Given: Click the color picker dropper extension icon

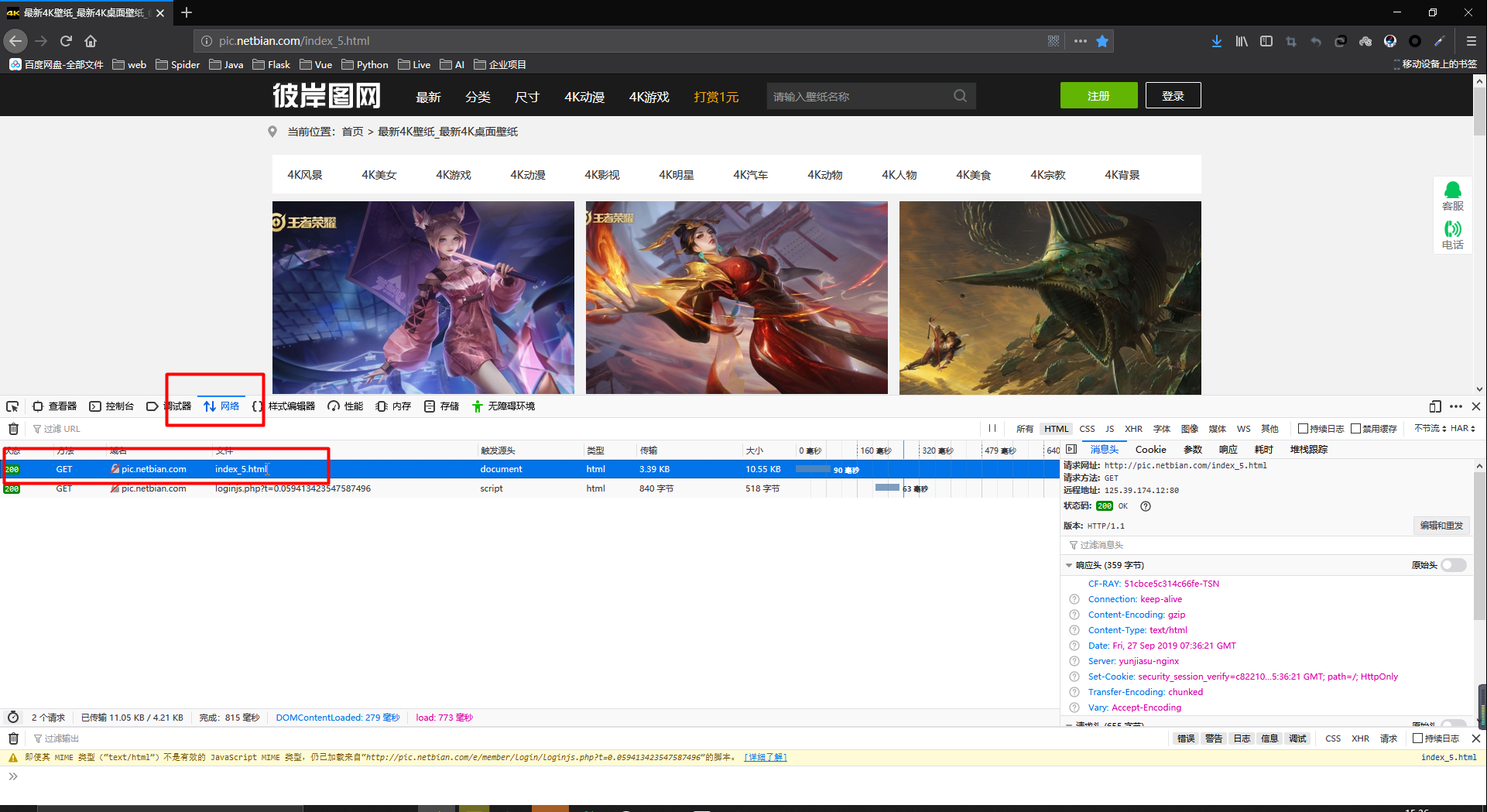Looking at the screenshot, I should coord(1440,41).
